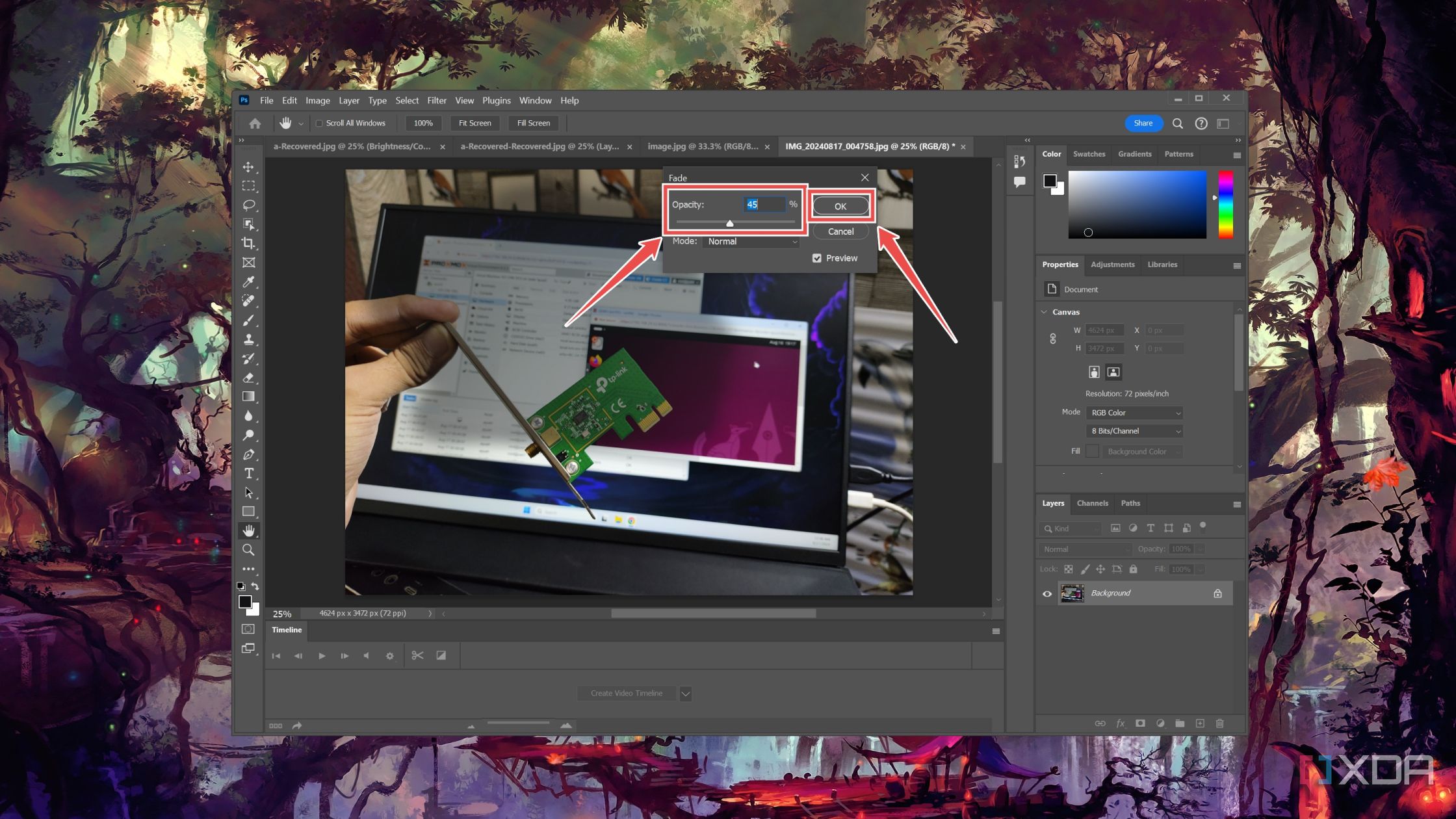Viewport: 1456px width, 819px height.
Task: Select the Crop tool
Action: [x=248, y=243]
